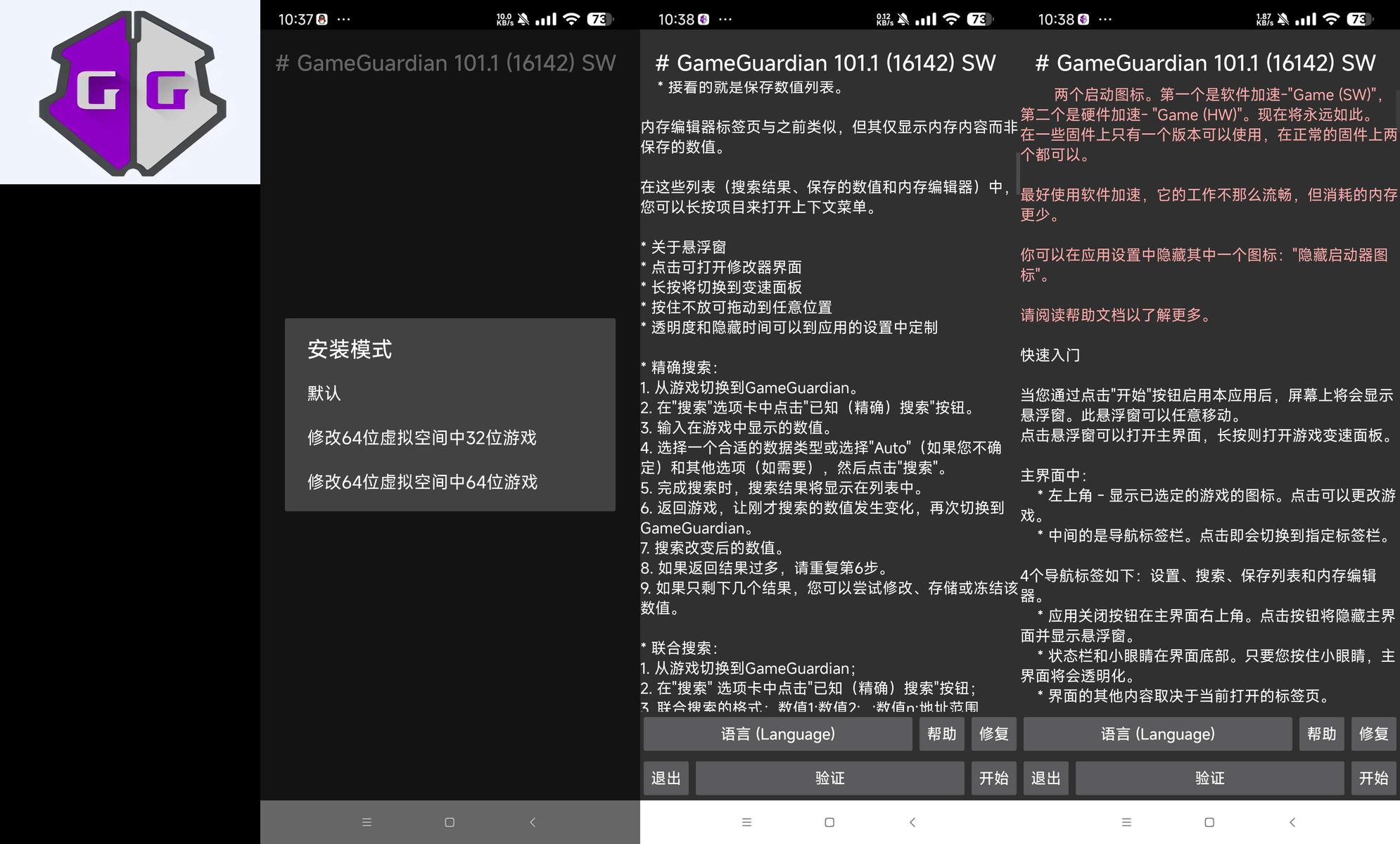Click 退出 button in middle screen
The width and height of the screenshot is (1400, 844).
click(666, 779)
